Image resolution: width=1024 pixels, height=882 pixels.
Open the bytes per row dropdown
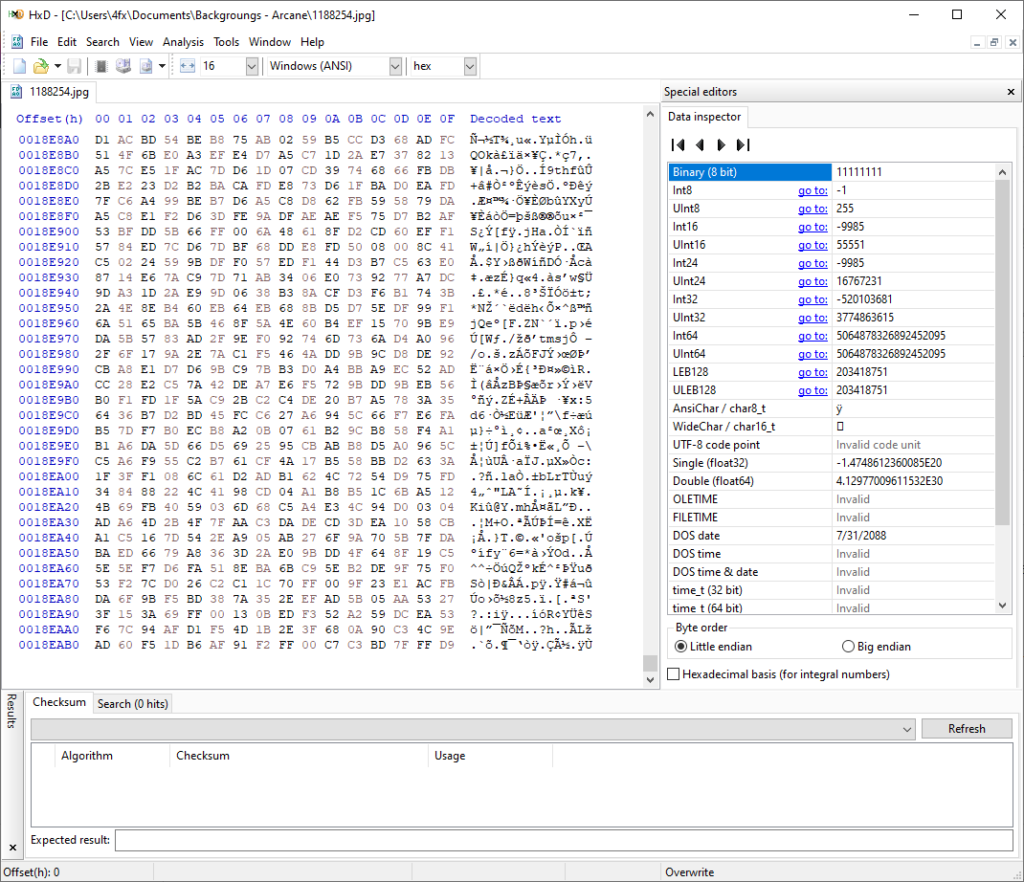pyautogui.click(x=250, y=66)
